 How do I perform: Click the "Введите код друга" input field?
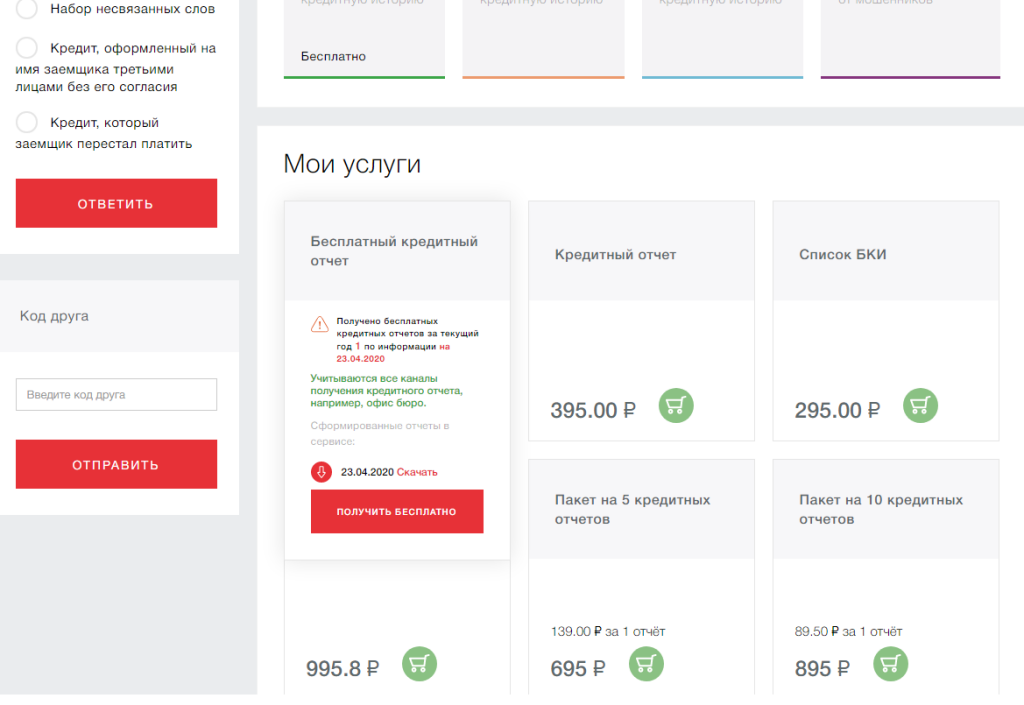(x=116, y=394)
